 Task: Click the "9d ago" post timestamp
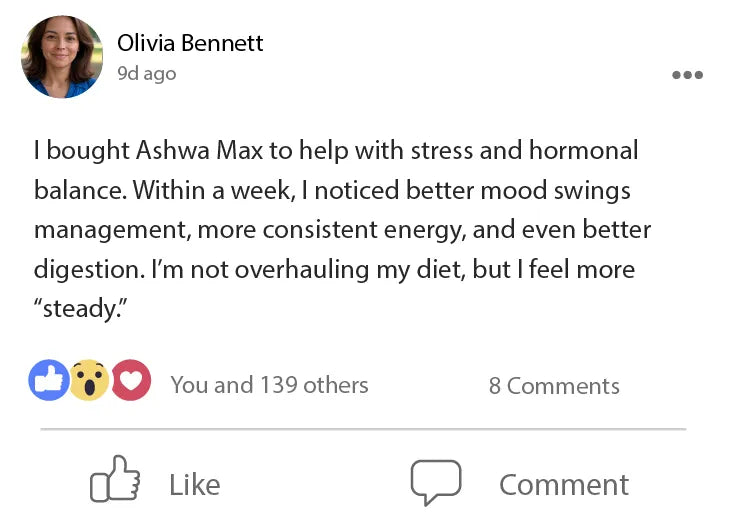tap(146, 74)
